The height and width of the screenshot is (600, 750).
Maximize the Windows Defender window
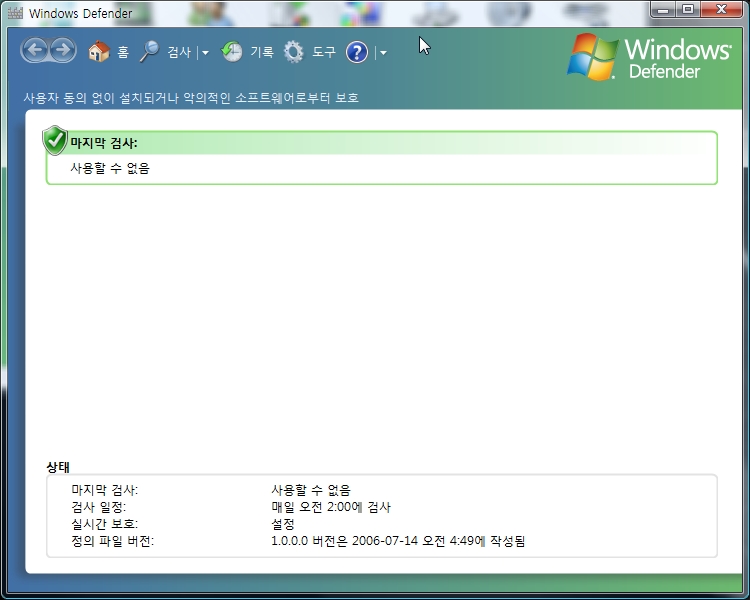688,9
